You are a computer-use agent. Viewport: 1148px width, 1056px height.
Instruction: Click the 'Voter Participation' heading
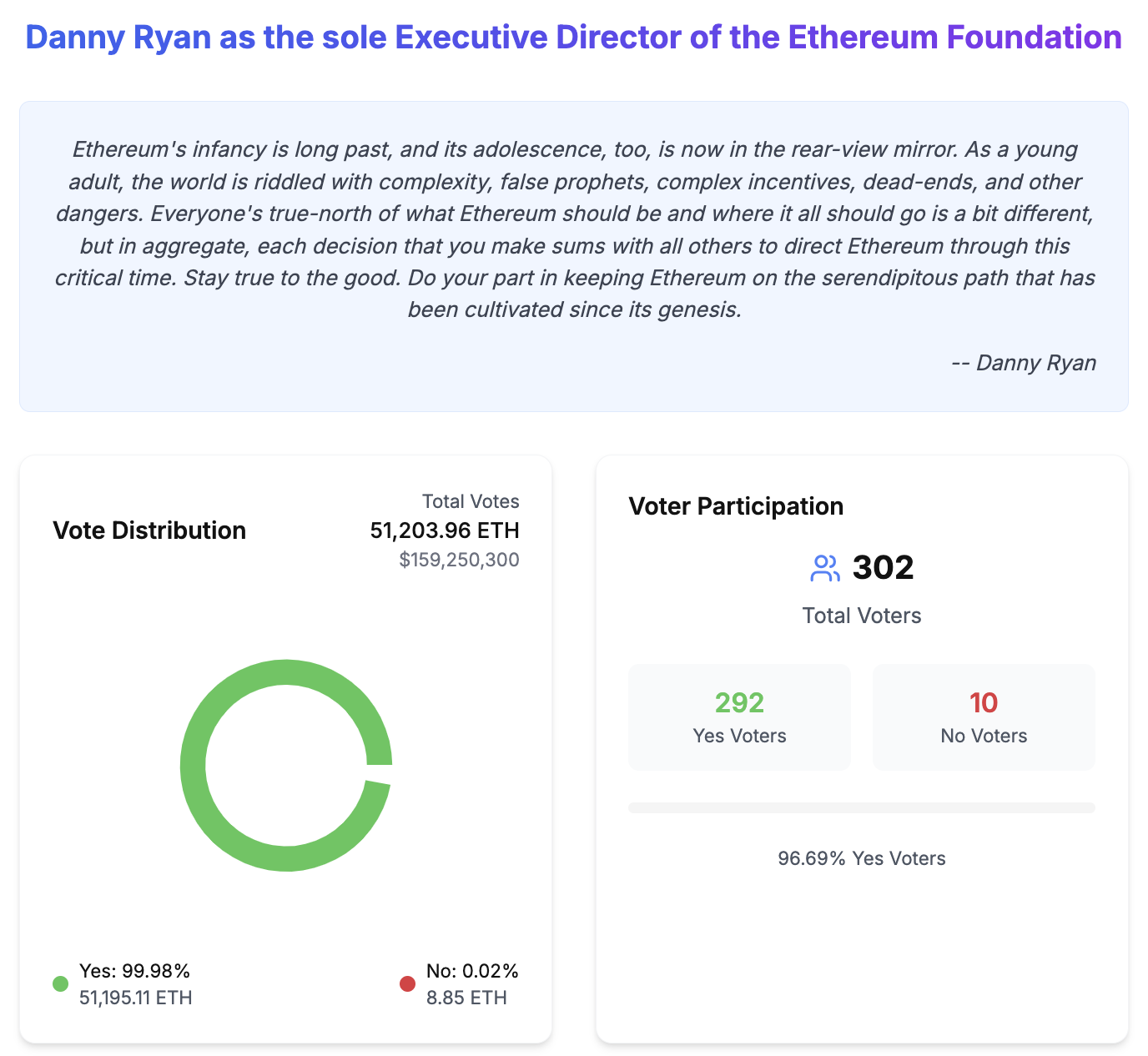736,506
